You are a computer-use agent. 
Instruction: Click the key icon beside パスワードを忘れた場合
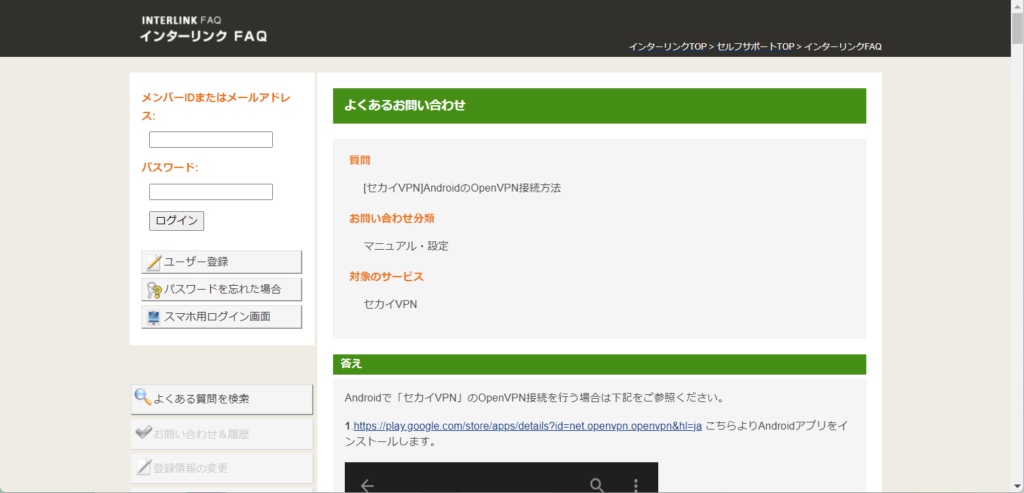coord(153,289)
